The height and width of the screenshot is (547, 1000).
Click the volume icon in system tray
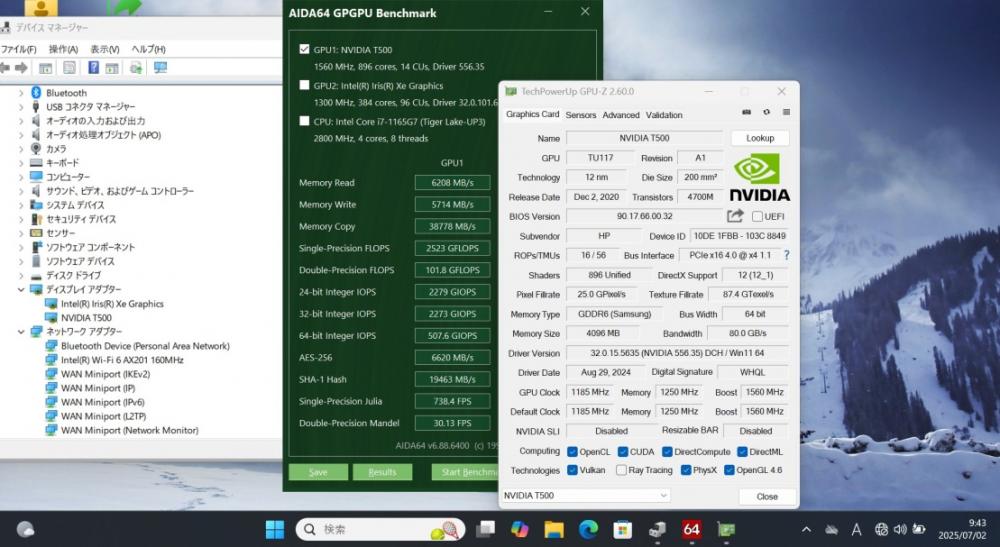900,529
